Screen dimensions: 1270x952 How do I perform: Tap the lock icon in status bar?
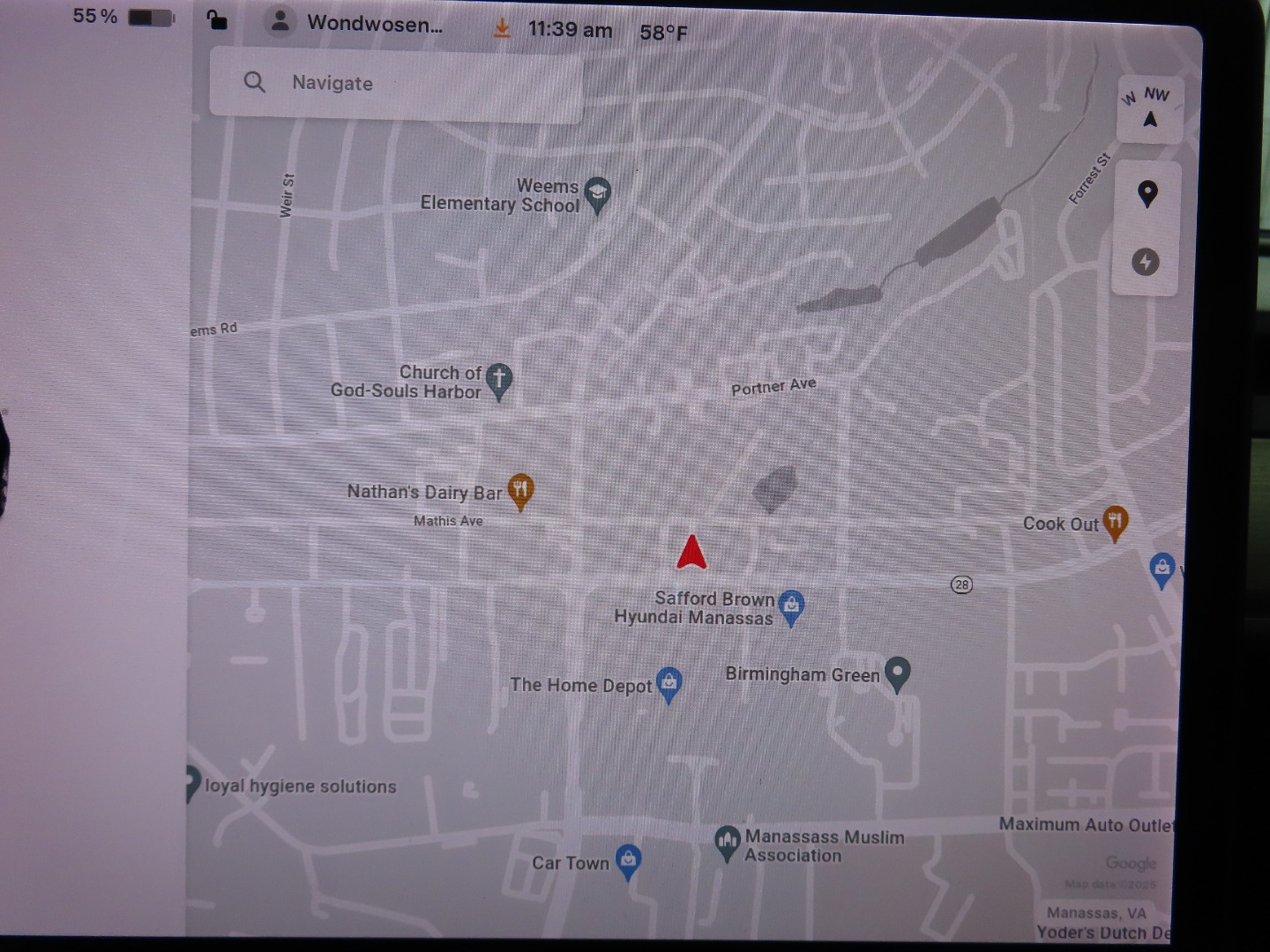coord(216,19)
